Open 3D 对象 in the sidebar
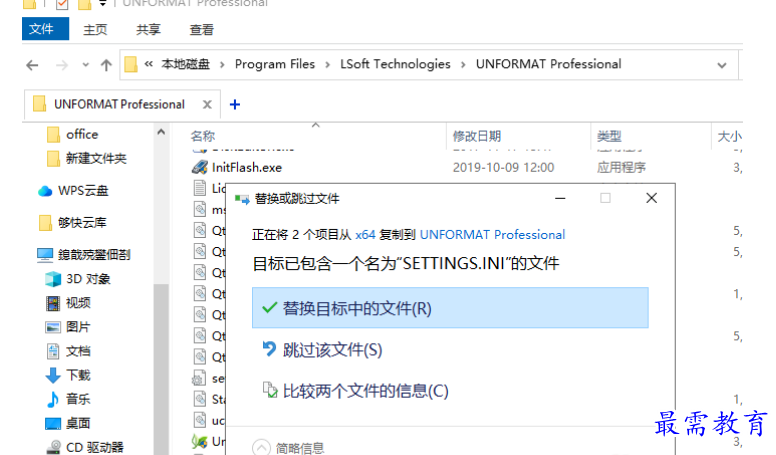This screenshot has width=776, height=455. click(x=78, y=279)
